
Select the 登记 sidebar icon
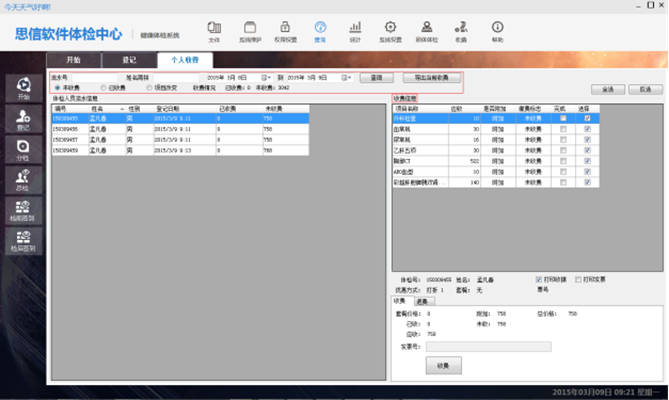(x=23, y=119)
